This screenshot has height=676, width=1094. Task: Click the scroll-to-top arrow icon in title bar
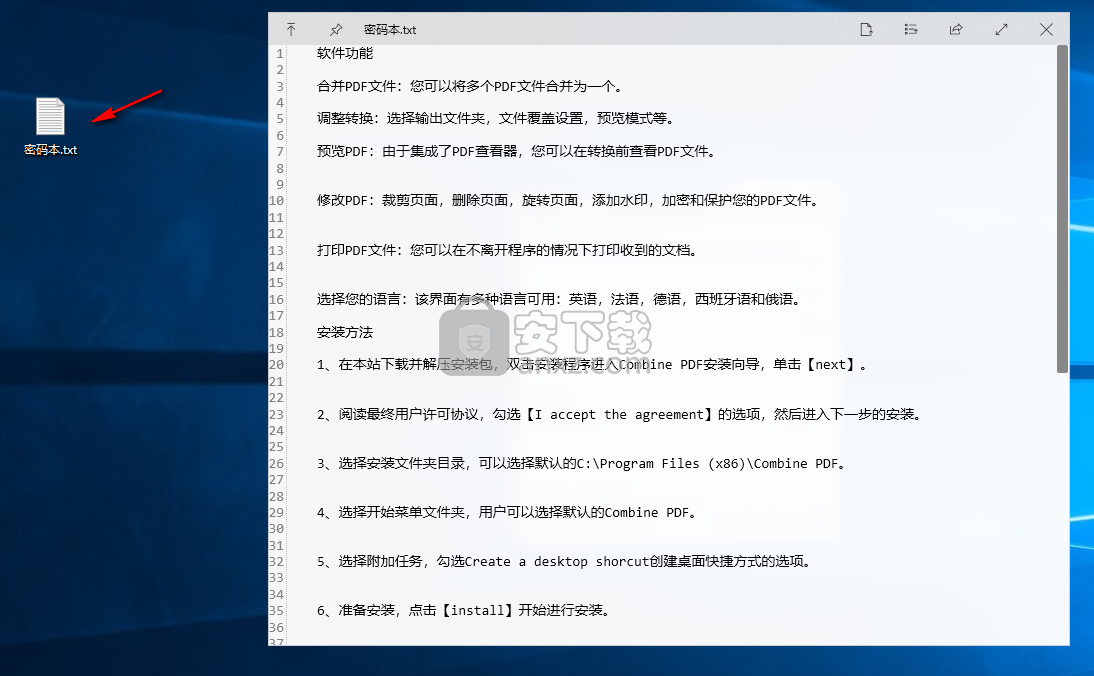pos(291,29)
